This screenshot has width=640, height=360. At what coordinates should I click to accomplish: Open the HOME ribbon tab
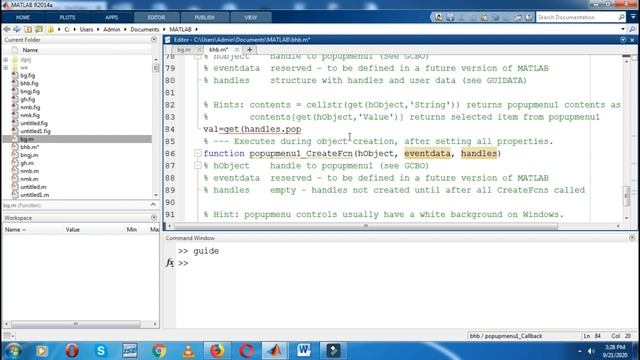point(23,18)
